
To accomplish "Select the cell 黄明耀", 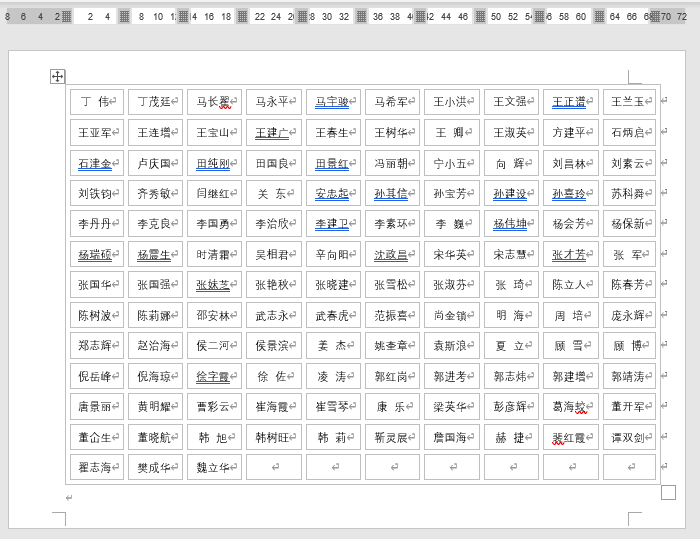I will click(155, 406).
